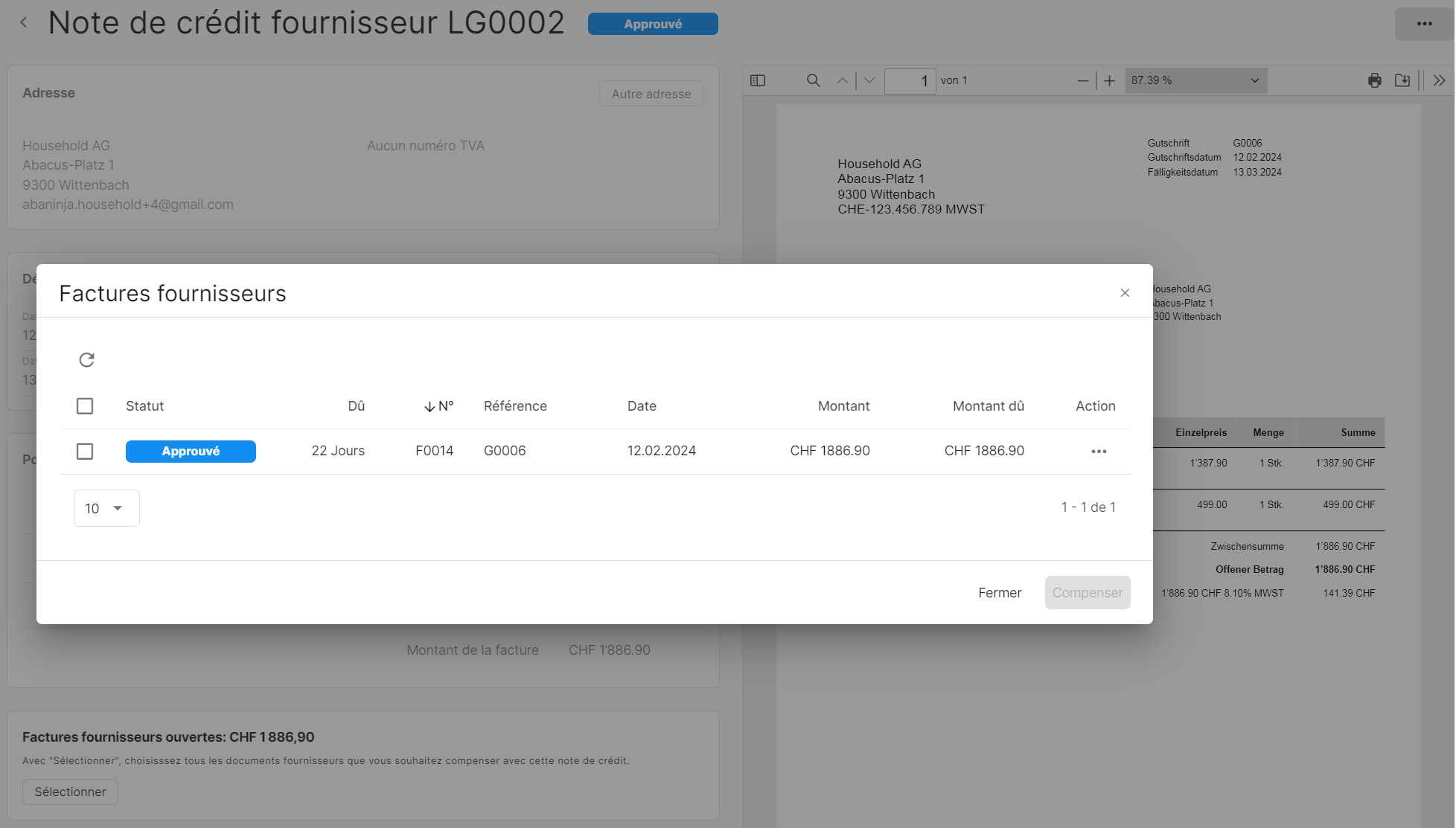Expand PDF toolbar tools double-chevron
The image size is (1456, 828).
(1439, 80)
